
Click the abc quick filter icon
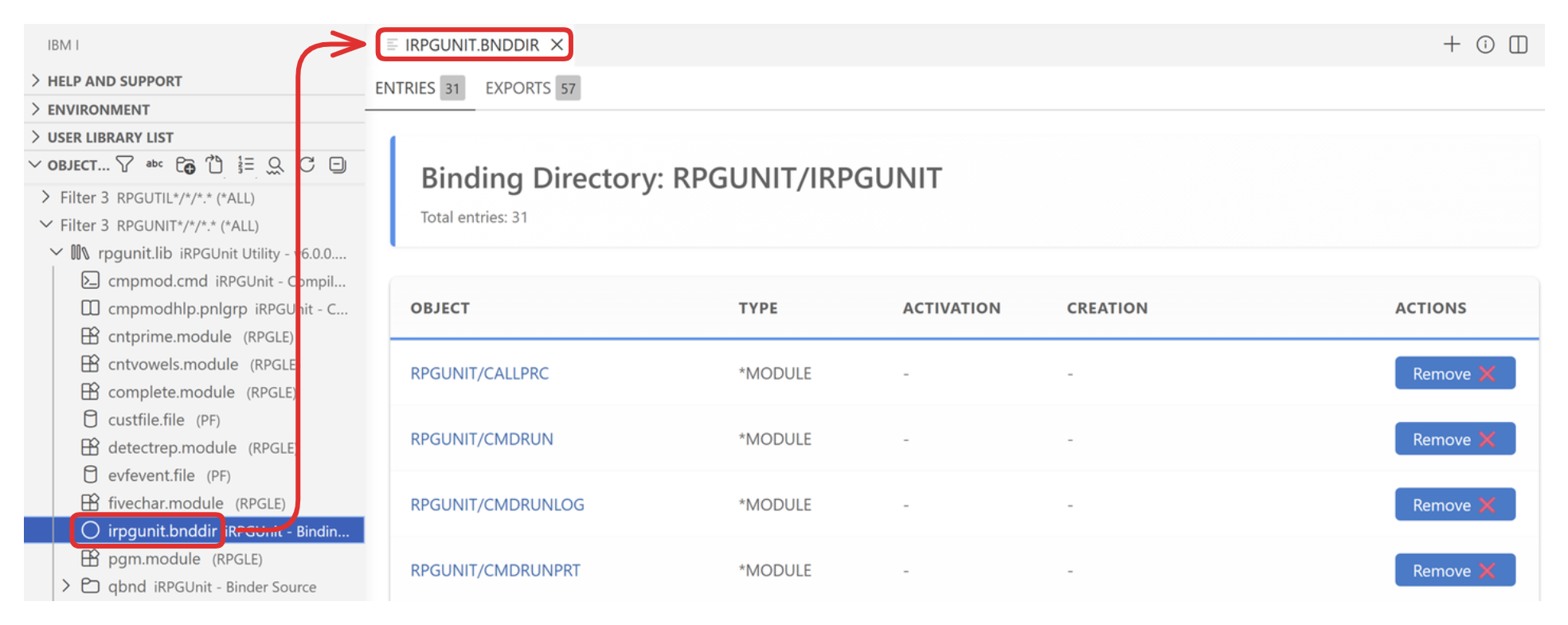coord(154,164)
